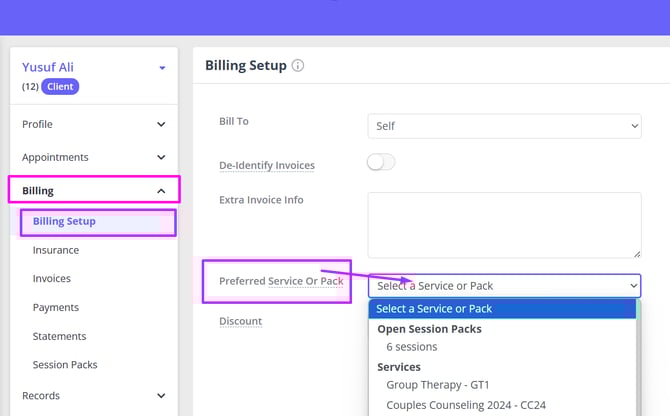Open the Invoices page
Screen dimensions: 670x416
[52, 279]
